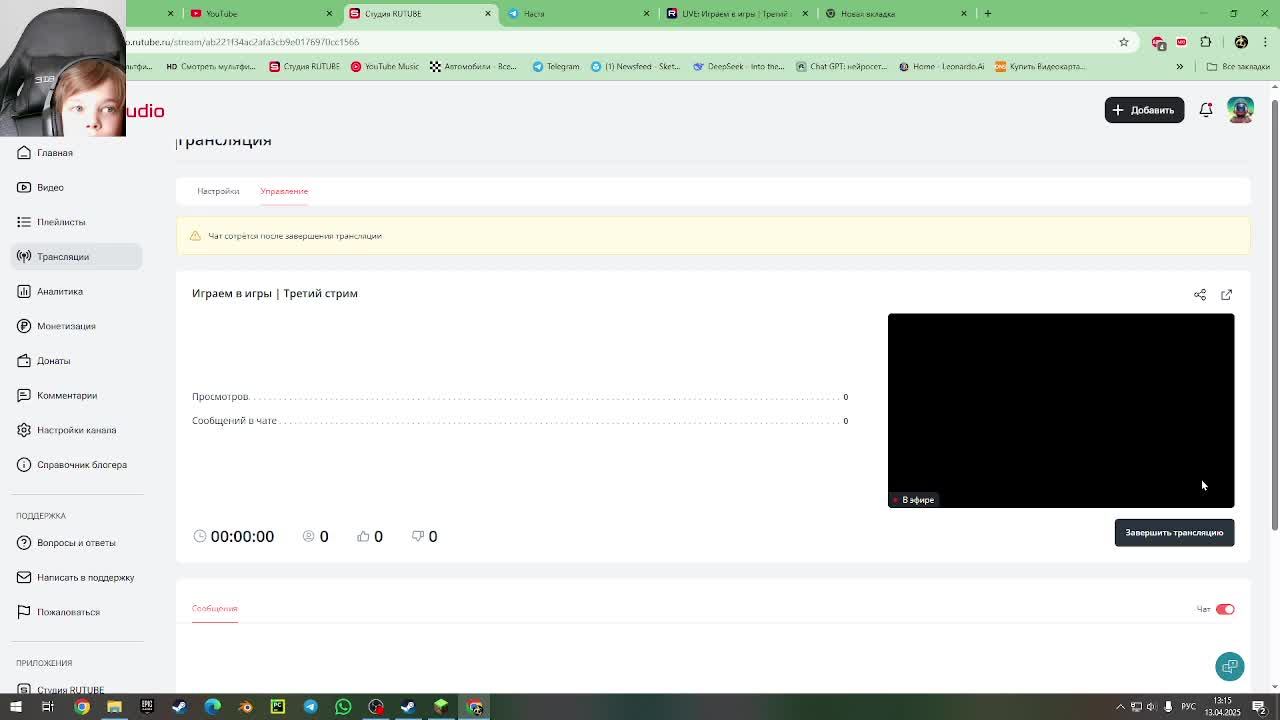Open stream in new window icon
Screen dimensions: 1280x720
tap(1227, 295)
